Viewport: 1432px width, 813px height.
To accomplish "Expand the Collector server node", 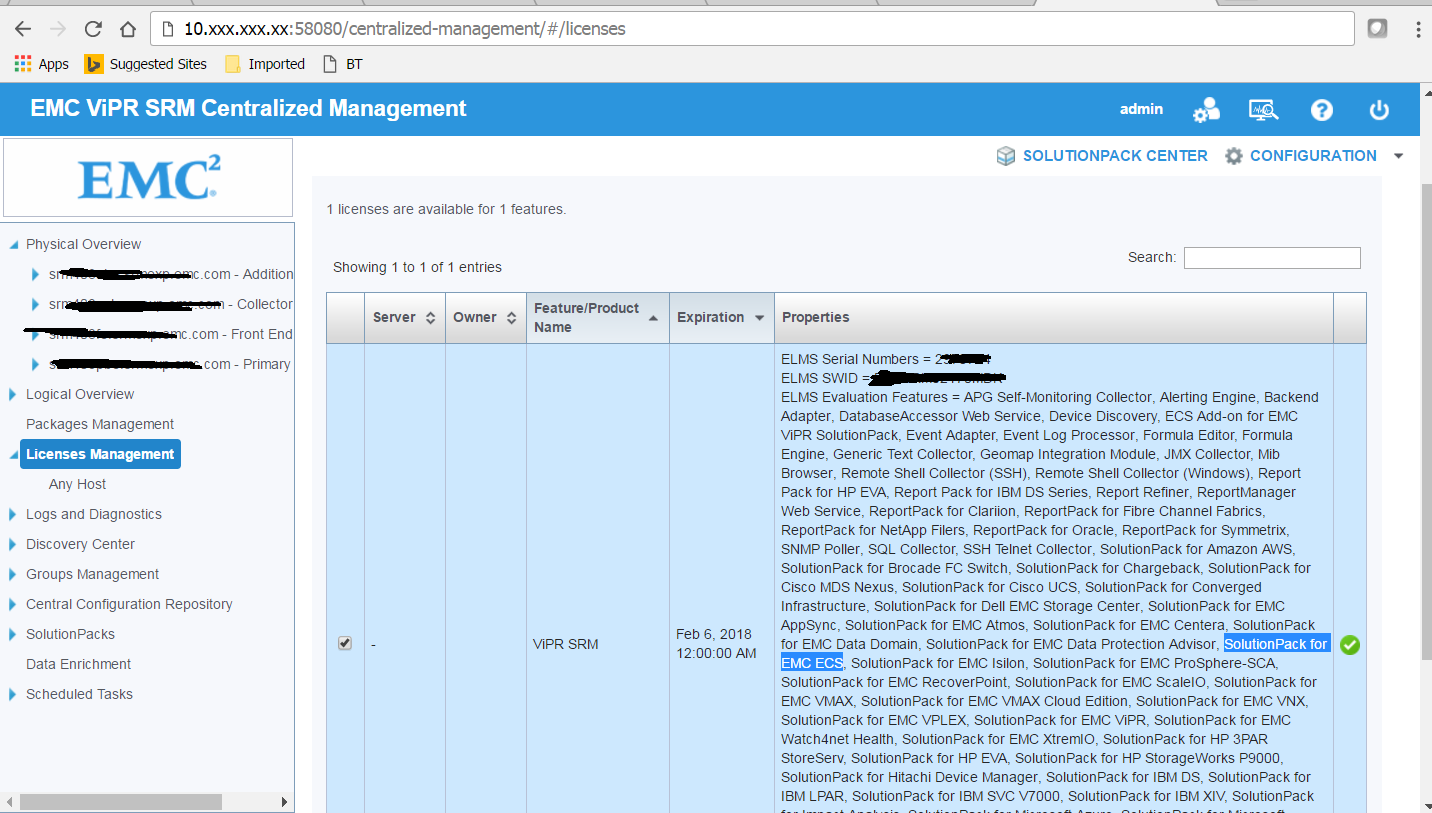I will (36, 304).
